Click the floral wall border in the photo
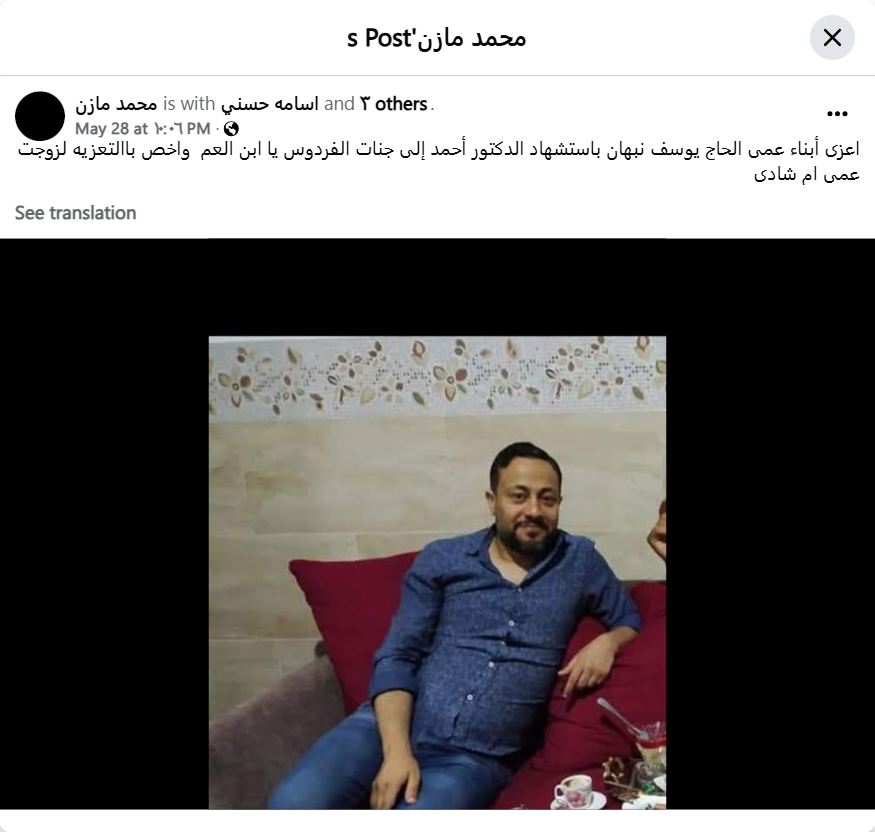This screenshot has height=832, width=875. [x=437, y=375]
